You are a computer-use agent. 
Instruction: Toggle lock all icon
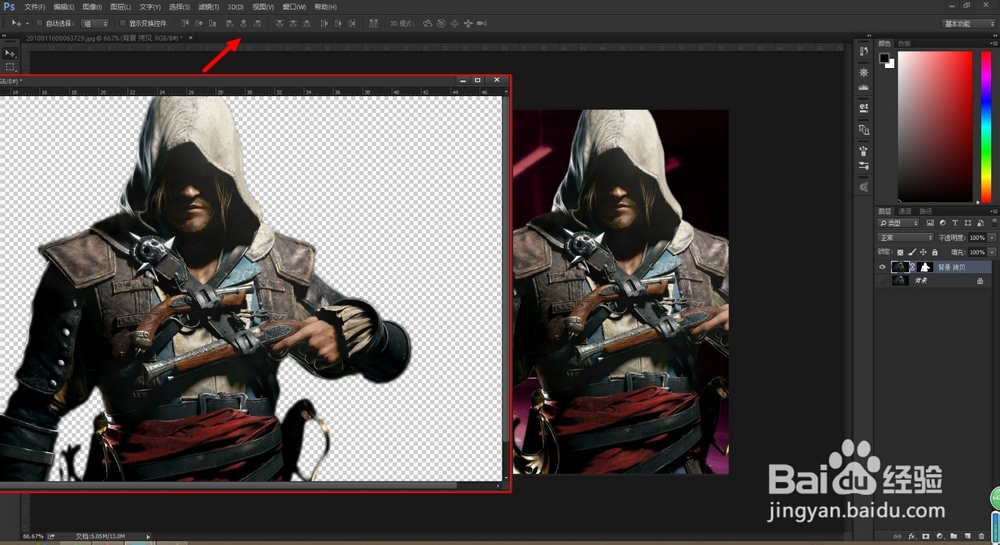pyautogui.click(x=935, y=252)
